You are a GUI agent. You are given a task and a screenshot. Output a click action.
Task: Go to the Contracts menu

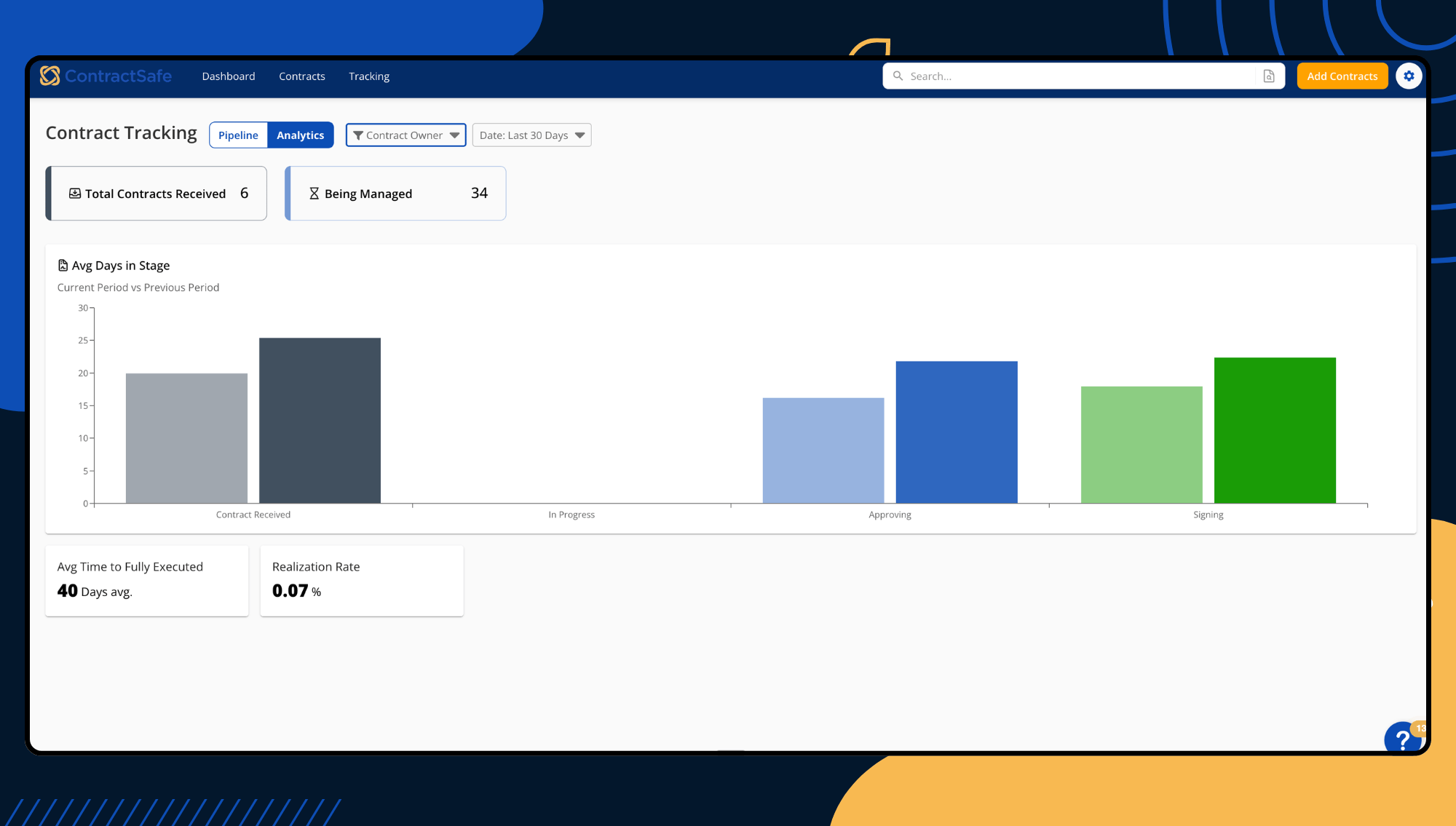click(x=301, y=76)
